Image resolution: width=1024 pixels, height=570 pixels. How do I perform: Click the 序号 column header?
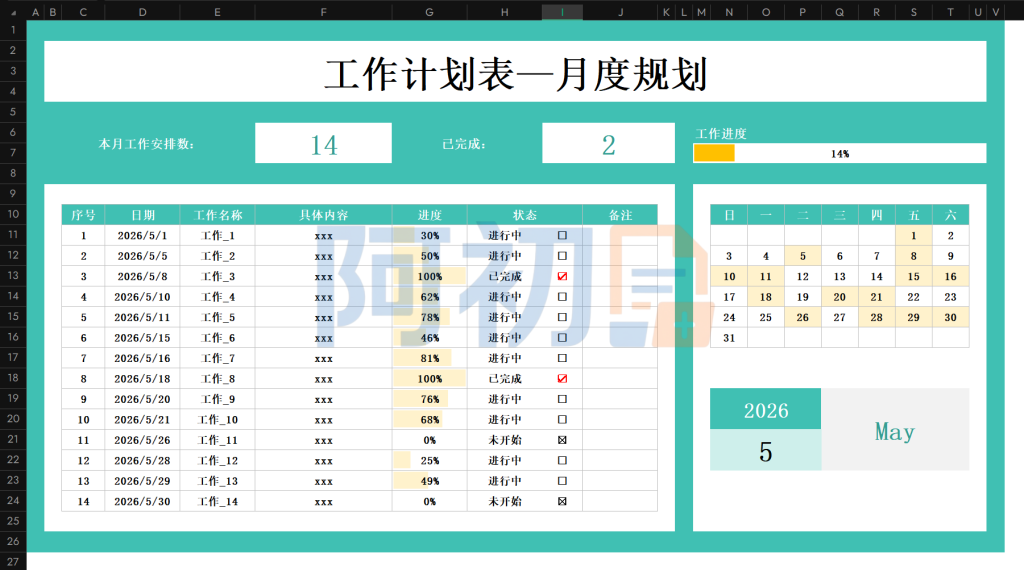click(83, 215)
